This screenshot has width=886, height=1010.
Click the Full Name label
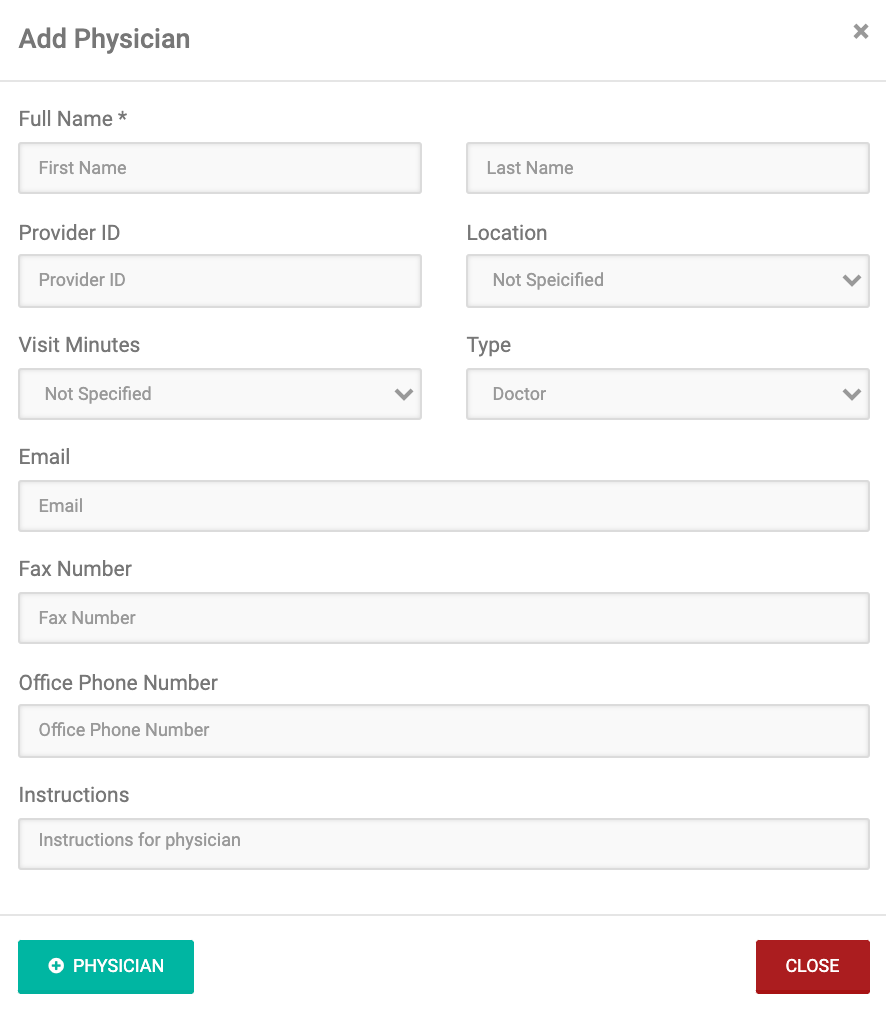click(73, 119)
